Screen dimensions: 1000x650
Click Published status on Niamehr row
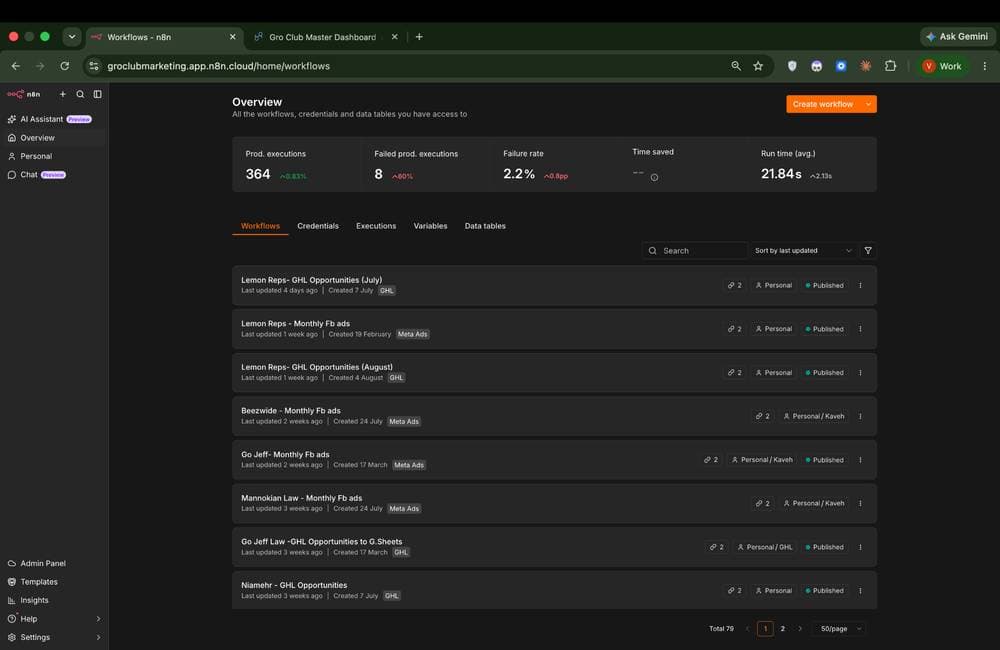(824, 591)
